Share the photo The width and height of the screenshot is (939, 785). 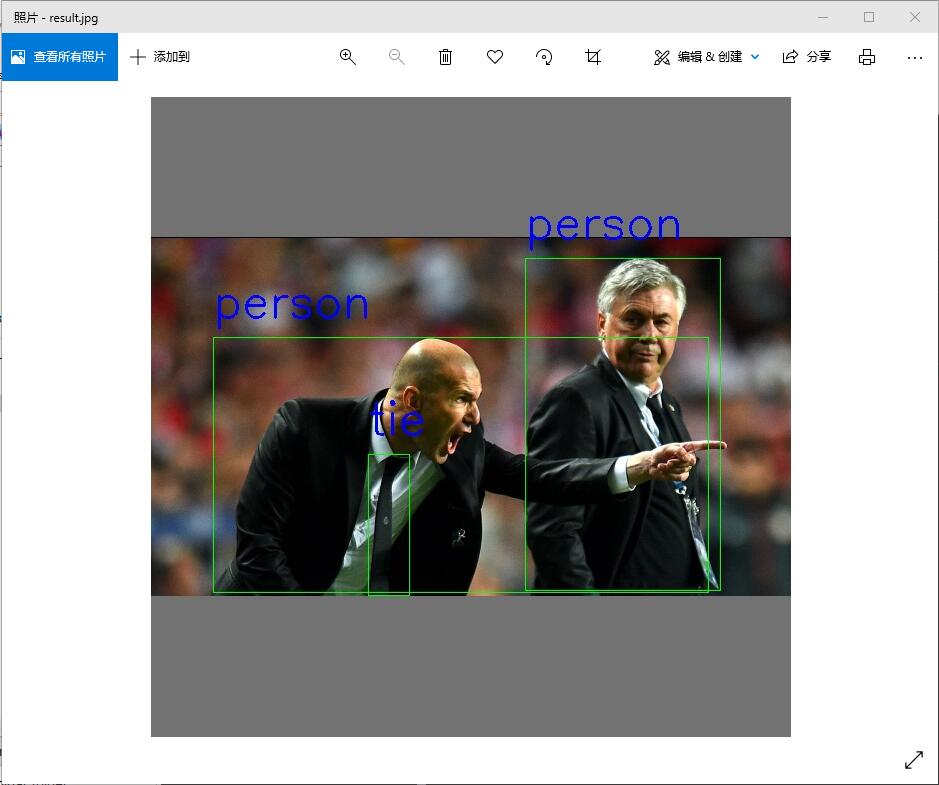807,57
